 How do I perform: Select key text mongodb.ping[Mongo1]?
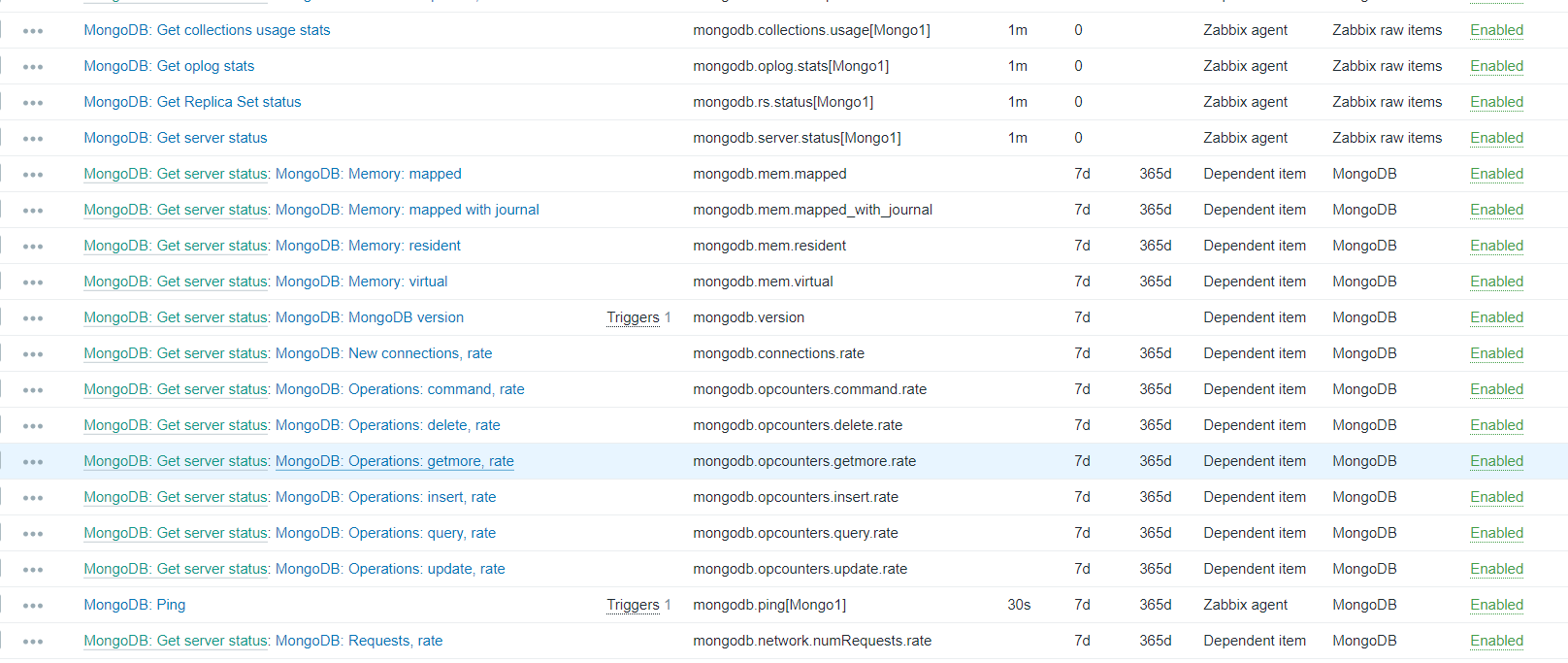click(x=769, y=605)
